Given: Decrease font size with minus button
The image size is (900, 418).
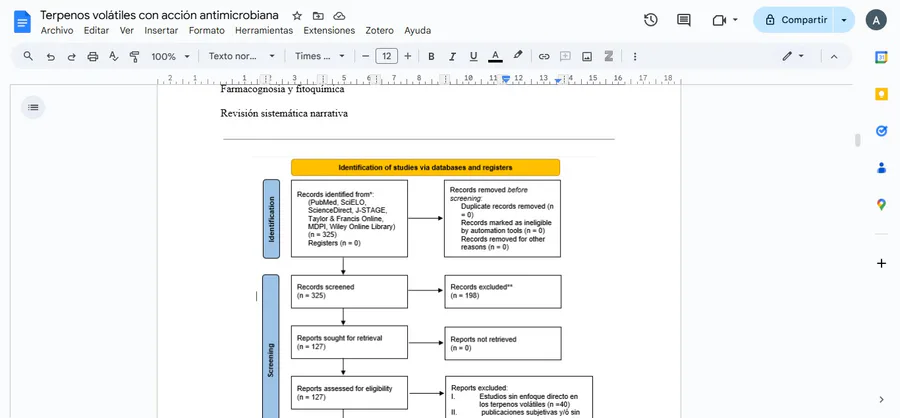Looking at the screenshot, I should tap(366, 56).
